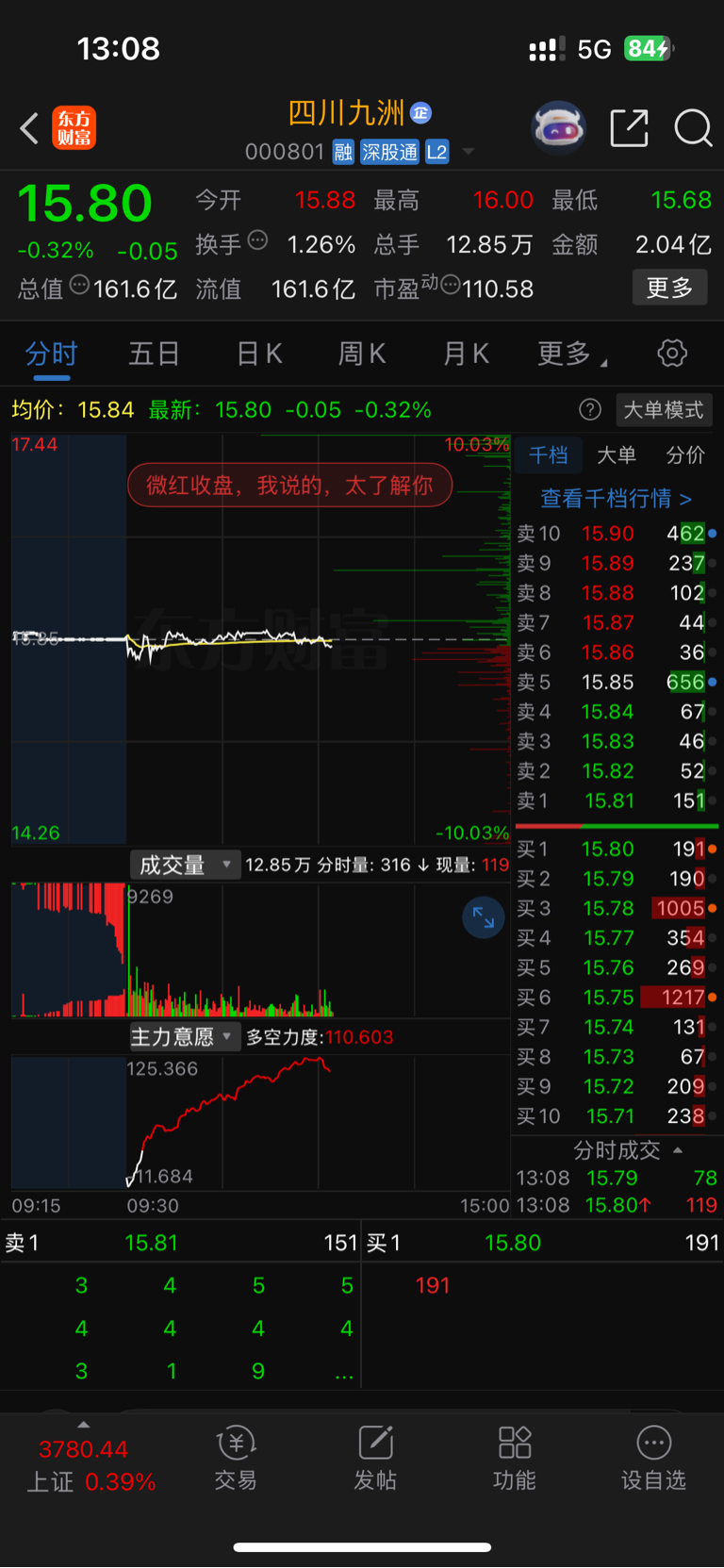Toggle 大单模式 mode

coord(664,409)
